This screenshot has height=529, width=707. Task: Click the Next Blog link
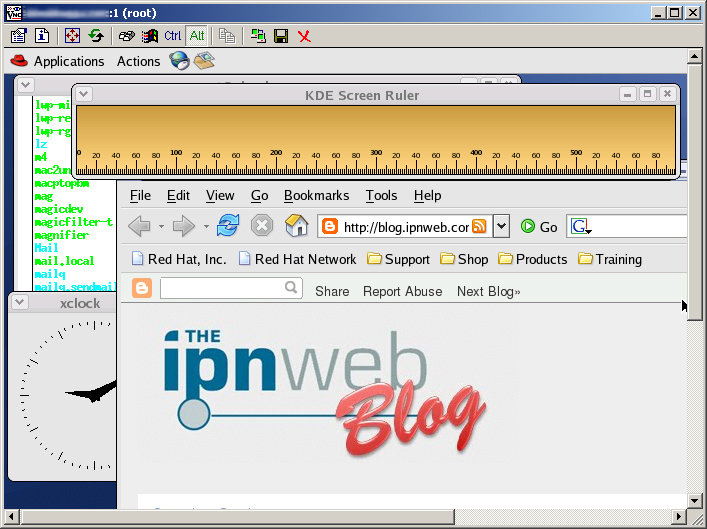[x=488, y=291]
